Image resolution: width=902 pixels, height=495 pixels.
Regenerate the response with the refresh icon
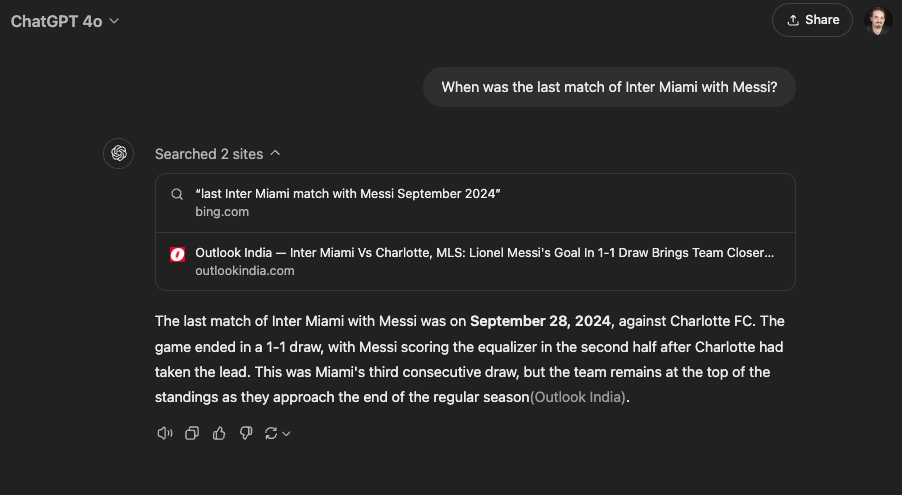[271, 433]
